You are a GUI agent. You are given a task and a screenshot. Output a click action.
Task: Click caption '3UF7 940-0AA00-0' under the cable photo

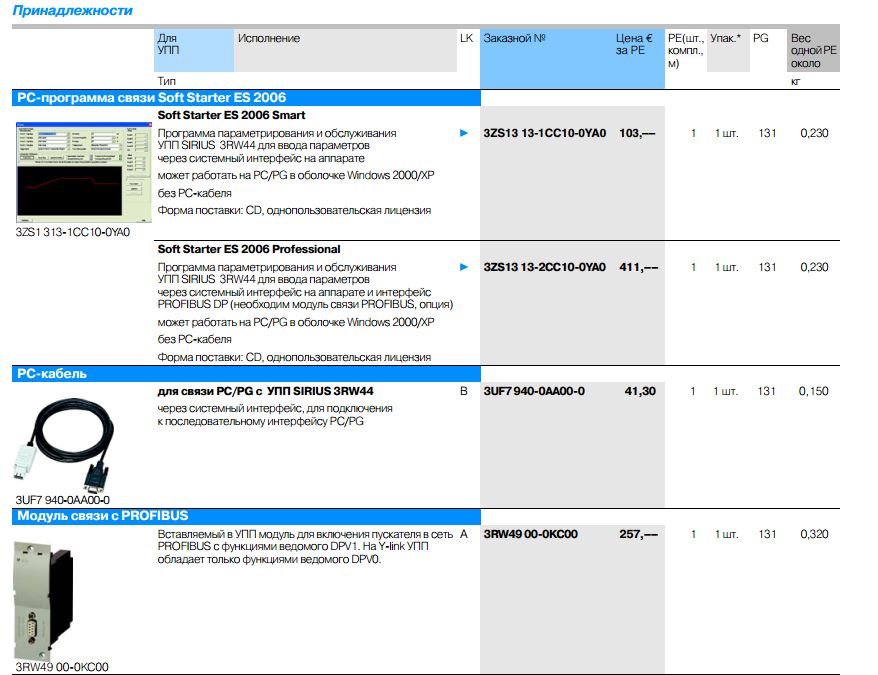63,500
